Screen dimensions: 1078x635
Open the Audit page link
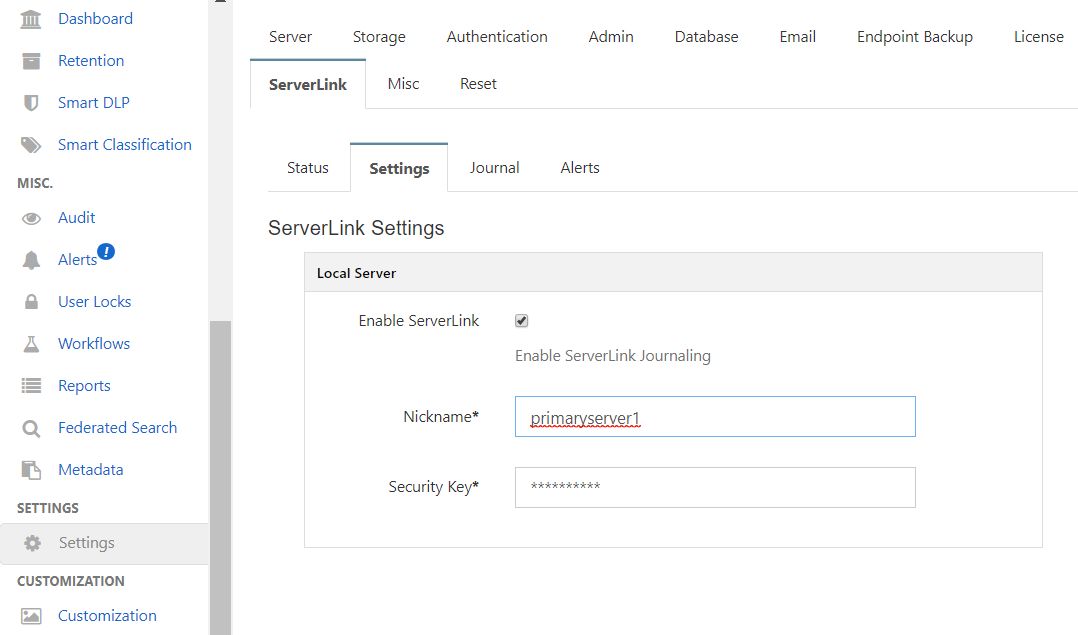click(76, 217)
